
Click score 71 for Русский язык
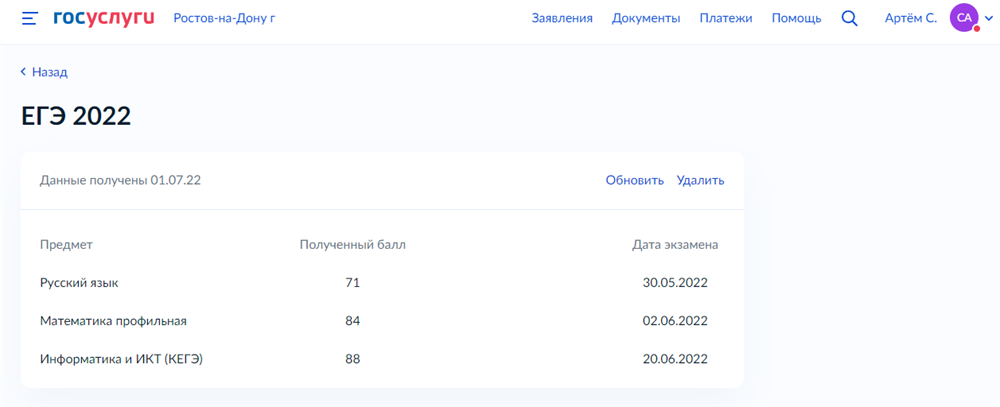[x=353, y=283]
